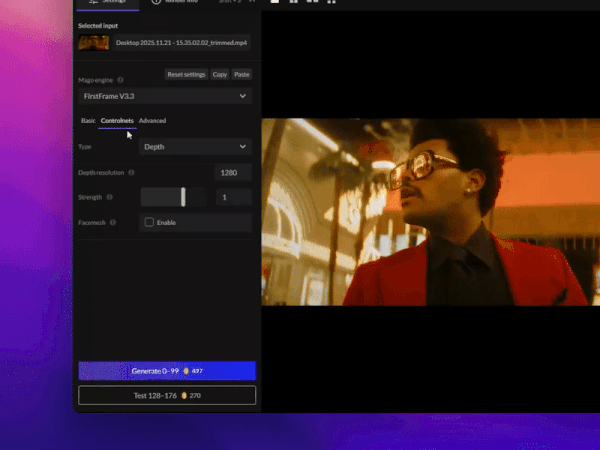Start the Generate 0–99 render

(167, 371)
